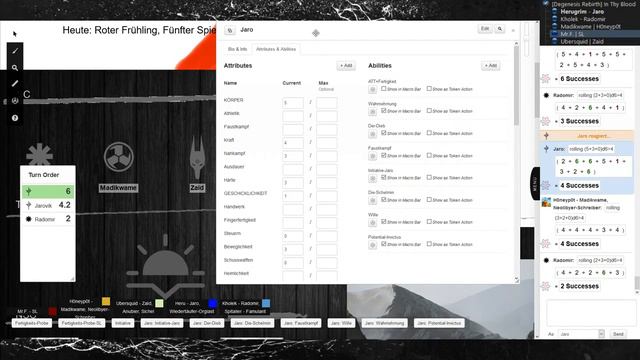Viewport: 640px width, 360px height.
Task: Run the Jaro: Wahrnehmung macro
Action: pos(384,323)
